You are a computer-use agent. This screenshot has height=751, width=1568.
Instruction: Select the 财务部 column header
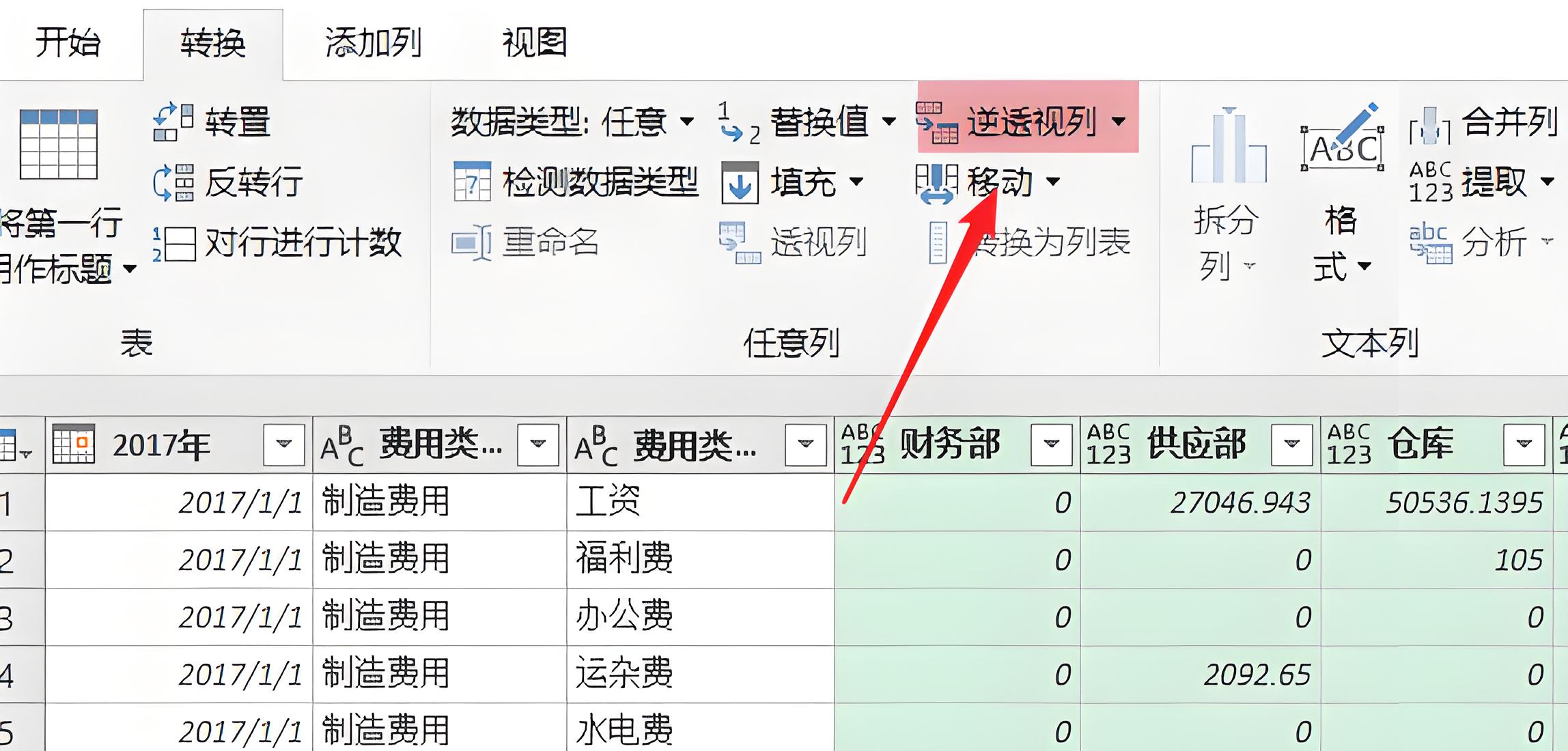[x=957, y=445]
